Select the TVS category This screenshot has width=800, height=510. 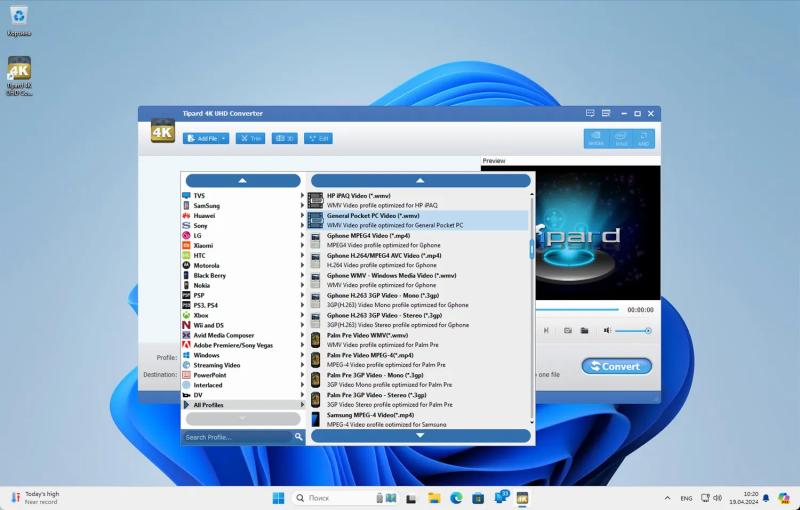(x=243, y=195)
